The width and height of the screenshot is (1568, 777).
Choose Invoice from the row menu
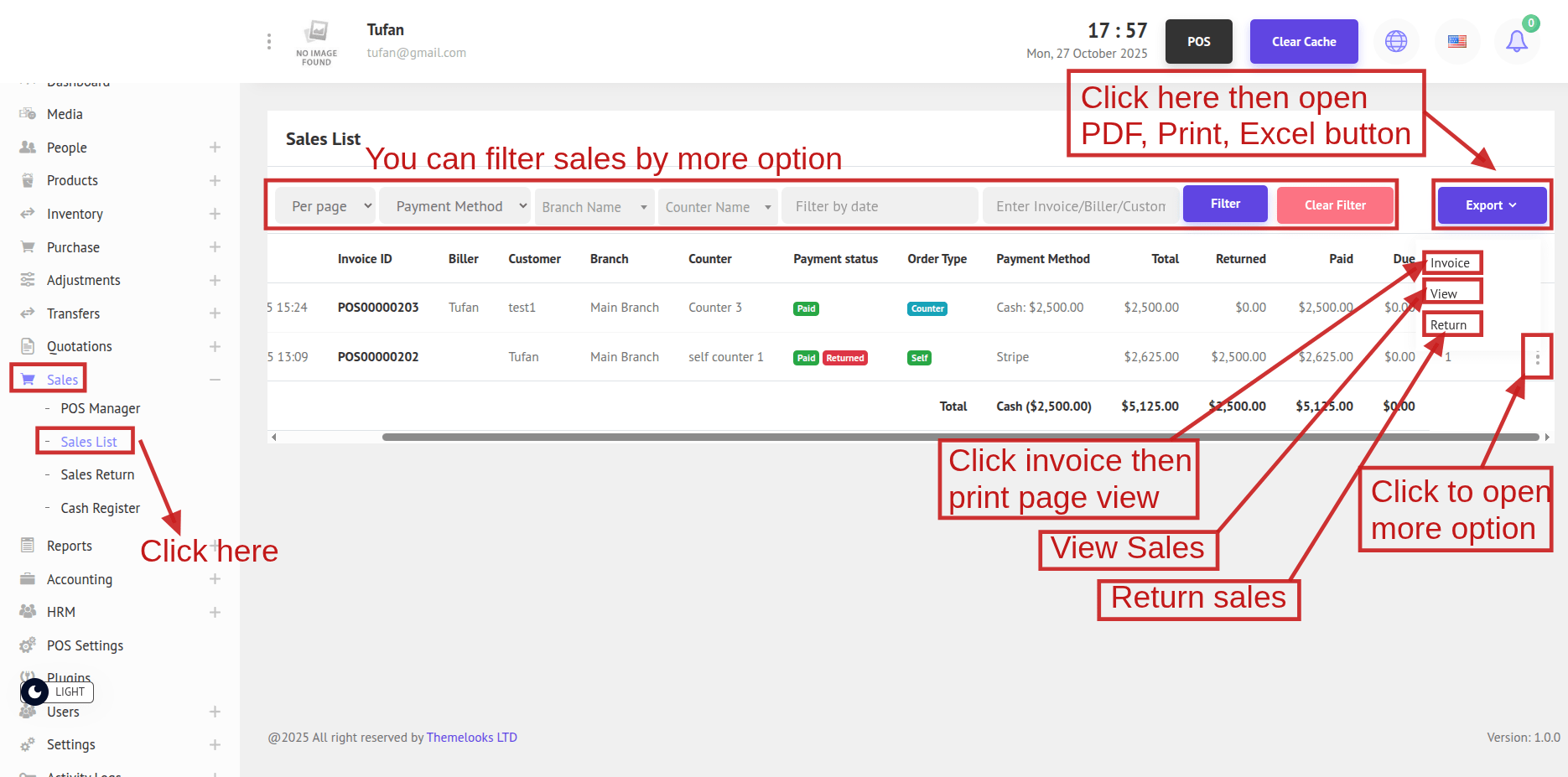click(x=1450, y=263)
